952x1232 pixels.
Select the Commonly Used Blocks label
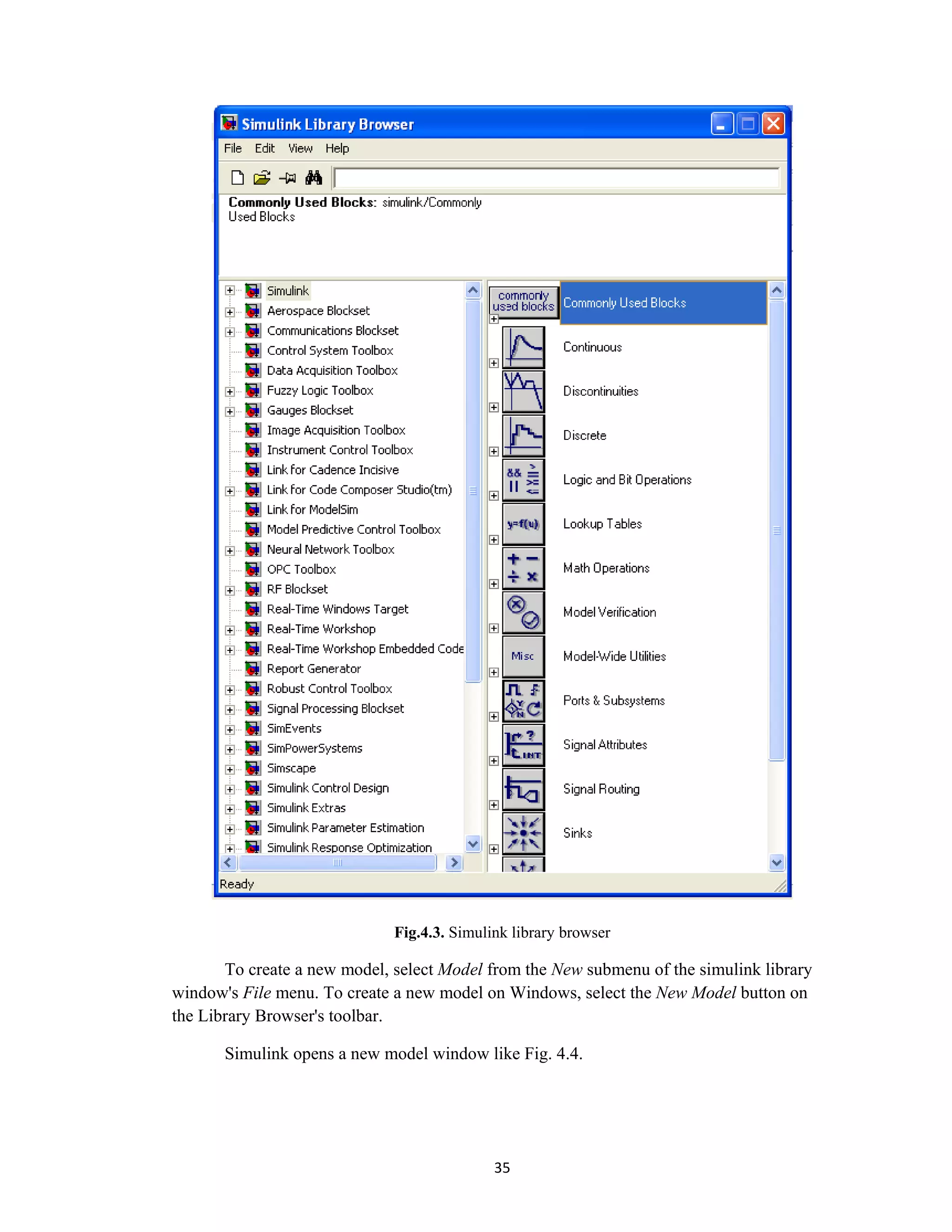coord(624,303)
